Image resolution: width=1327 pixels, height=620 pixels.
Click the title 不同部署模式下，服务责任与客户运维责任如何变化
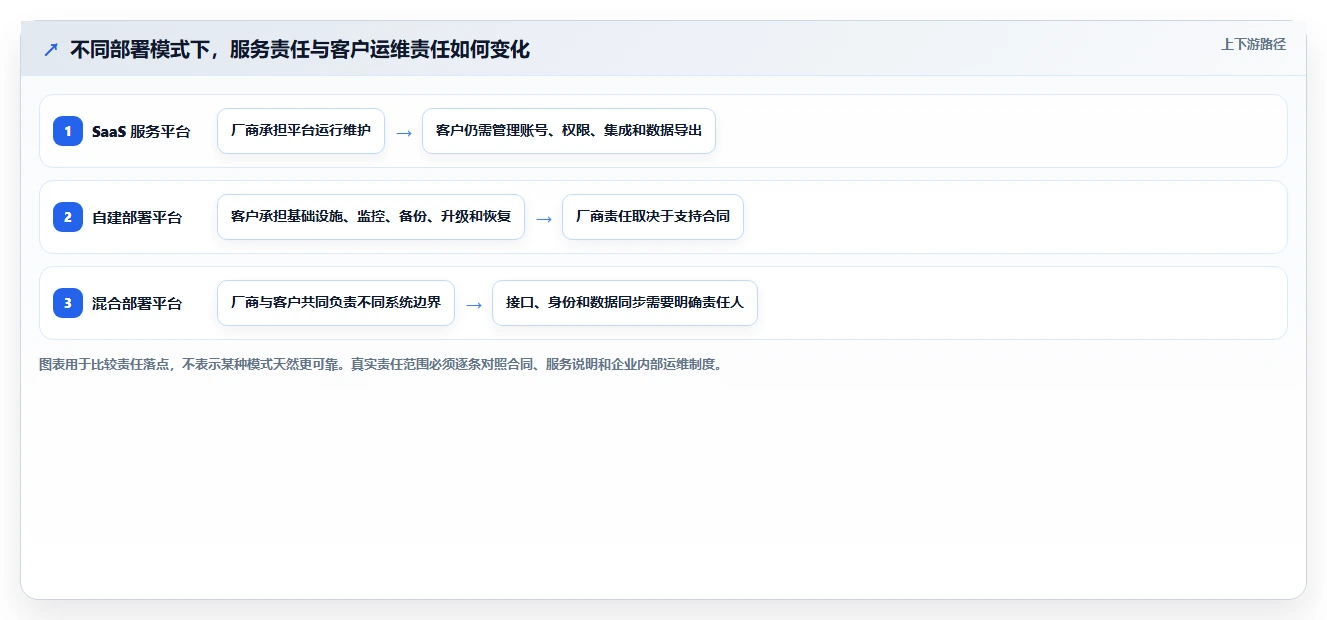coord(300,49)
